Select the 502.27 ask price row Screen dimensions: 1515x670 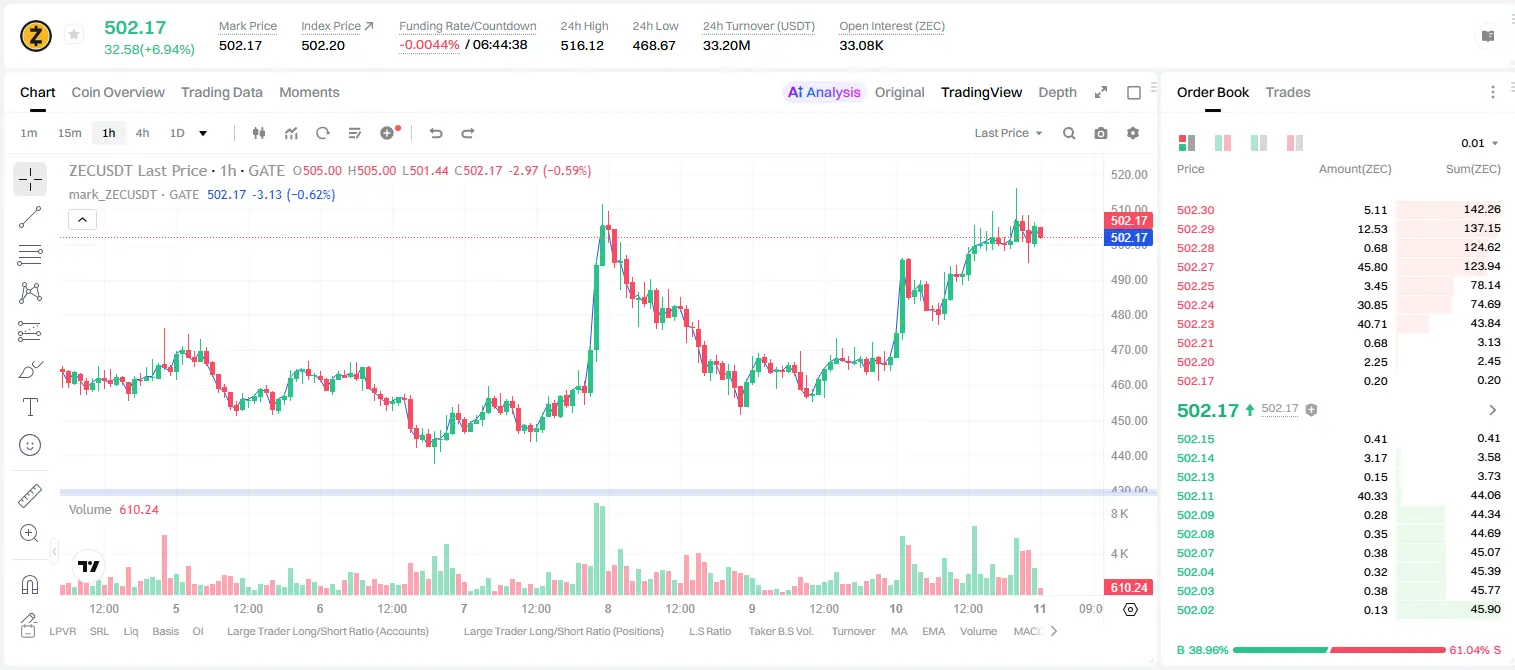coord(1339,266)
